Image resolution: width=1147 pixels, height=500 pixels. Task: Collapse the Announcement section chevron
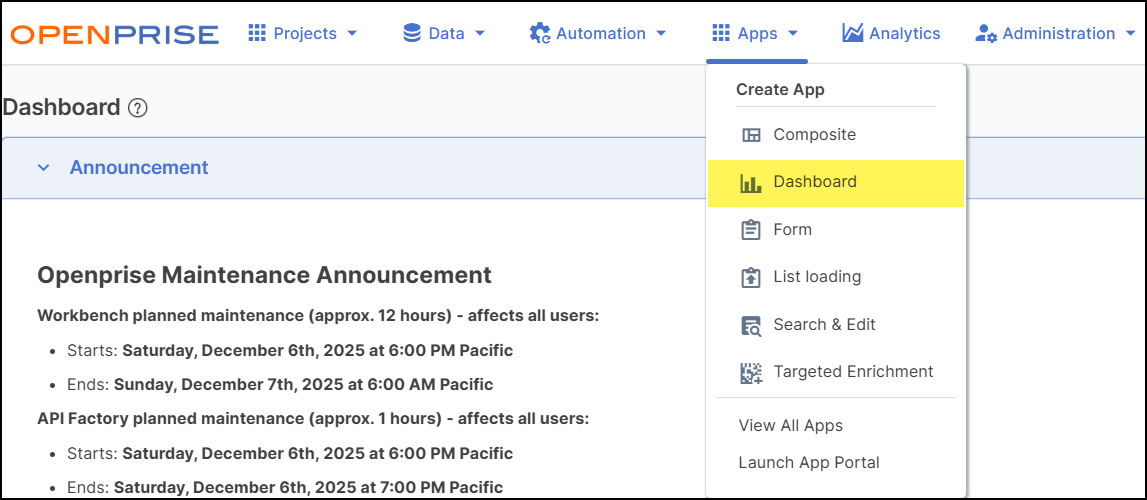[x=44, y=168]
